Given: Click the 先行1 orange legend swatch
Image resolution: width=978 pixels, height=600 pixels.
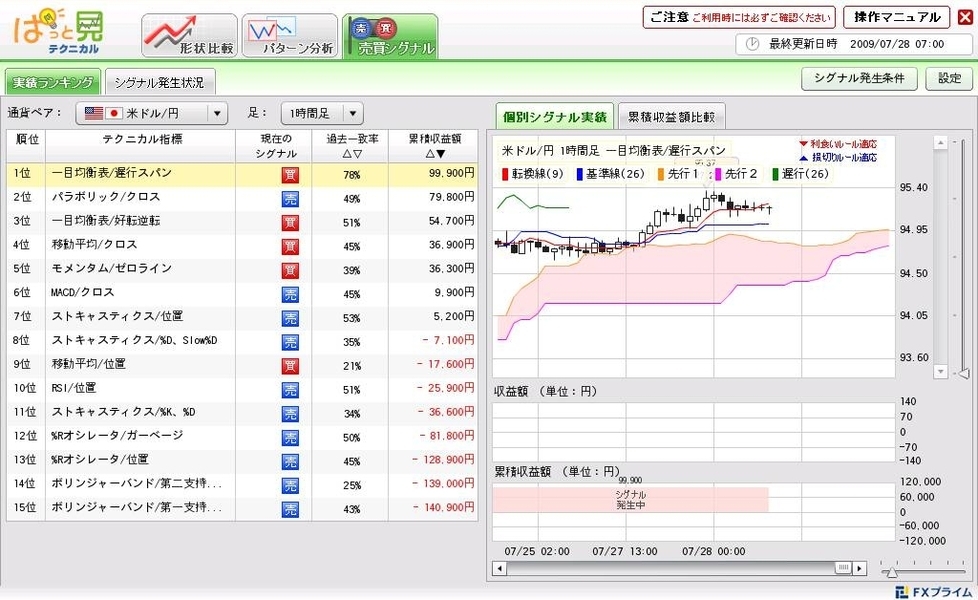Looking at the screenshot, I should coord(661,174).
